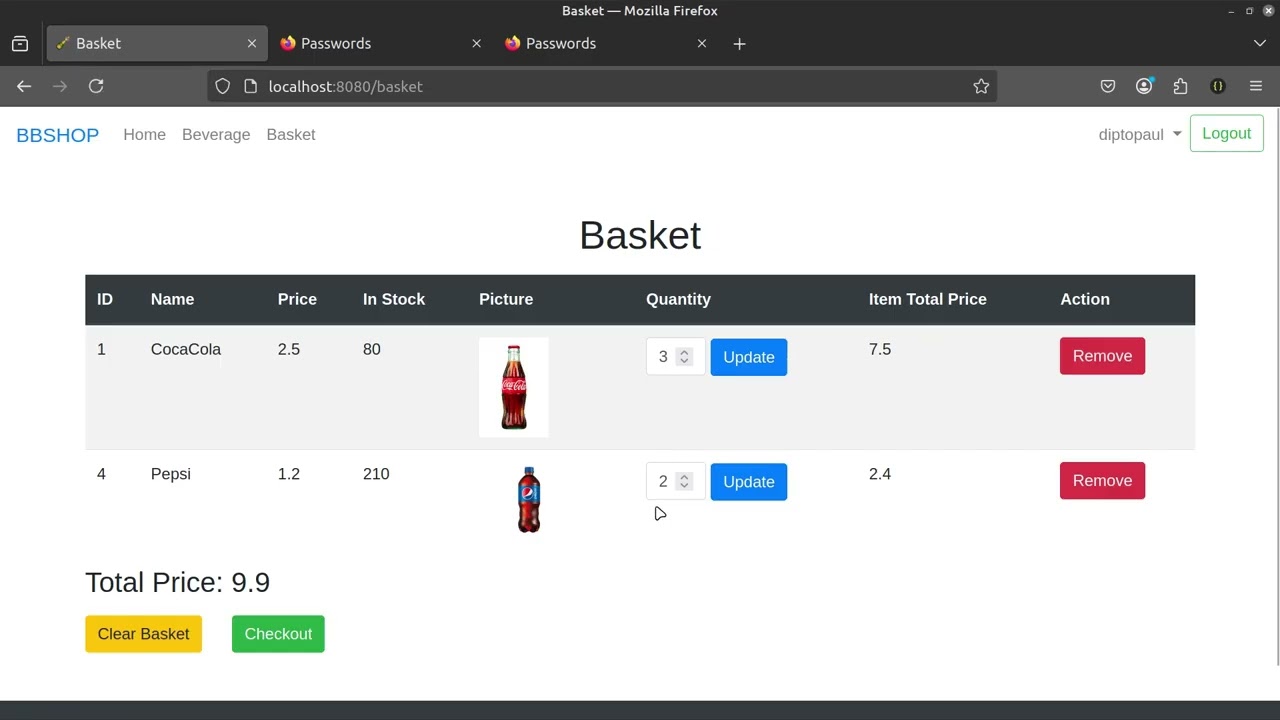Click the 'Pepsi' name cell
The width and height of the screenshot is (1280, 720).
click(x=171, y=474)
